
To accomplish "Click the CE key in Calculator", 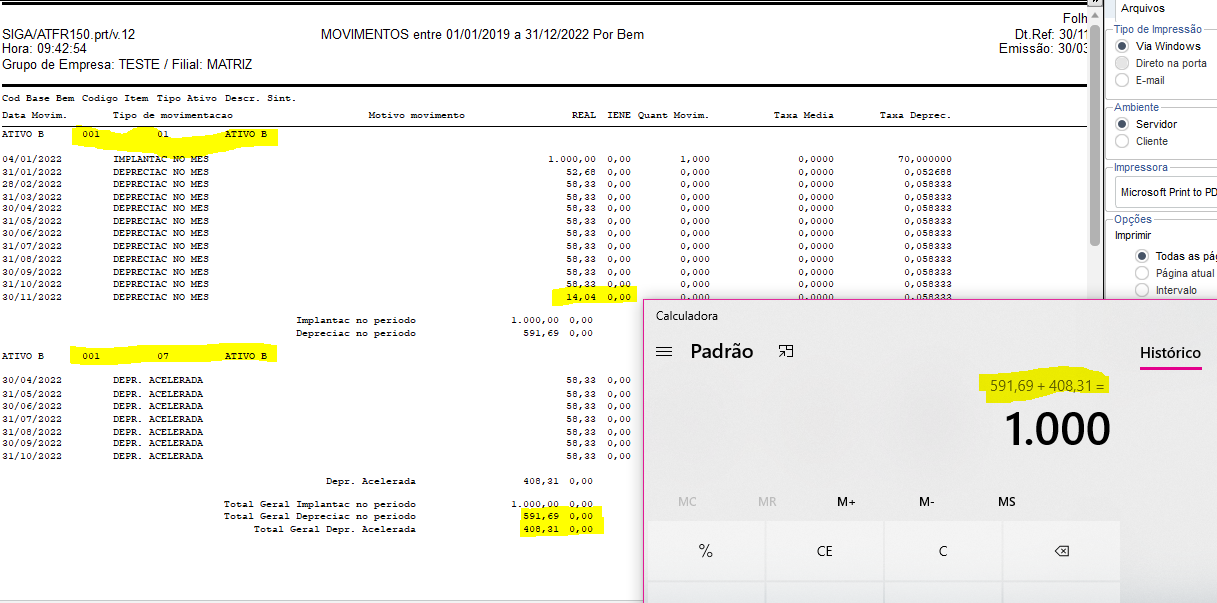I will click(x=825, y=551).
